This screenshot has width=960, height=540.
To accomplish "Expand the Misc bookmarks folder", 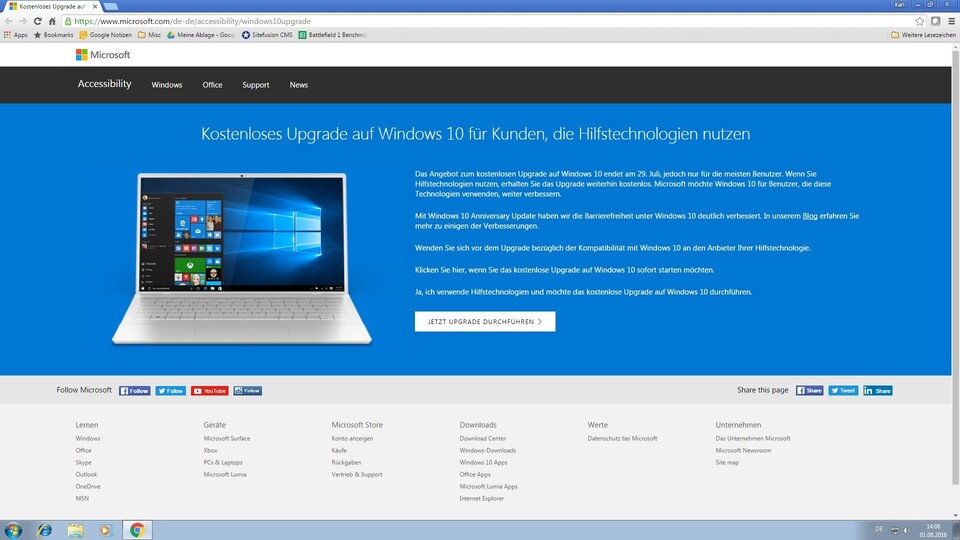I will (x=148, y=35).
